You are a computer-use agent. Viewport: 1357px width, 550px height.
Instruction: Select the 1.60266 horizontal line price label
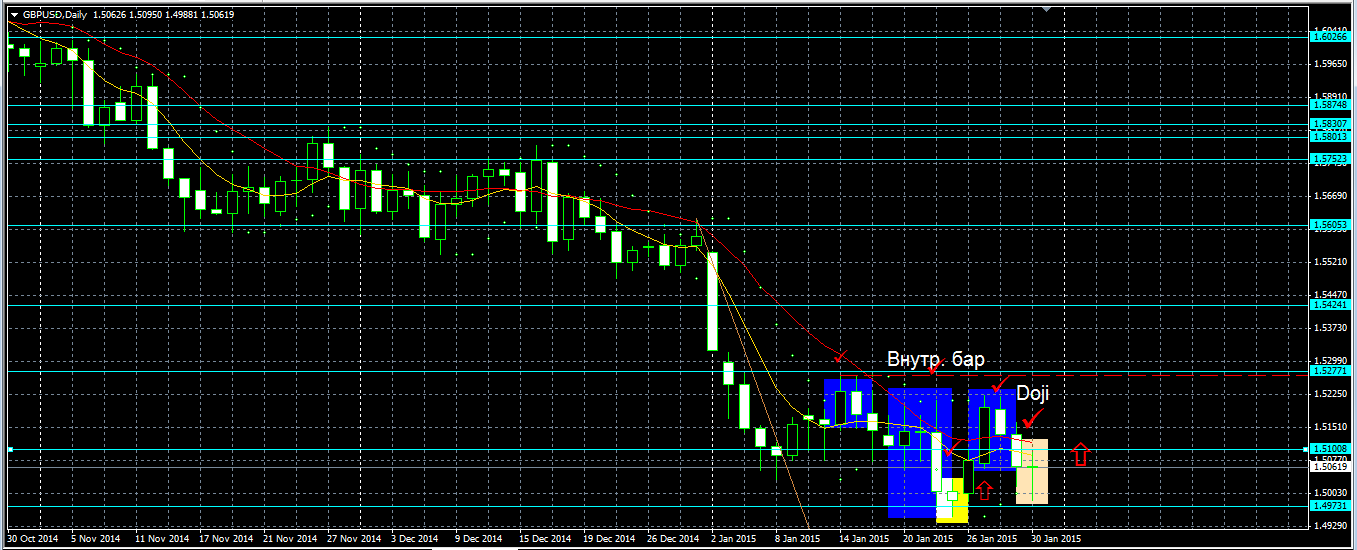coord(1331,37)
